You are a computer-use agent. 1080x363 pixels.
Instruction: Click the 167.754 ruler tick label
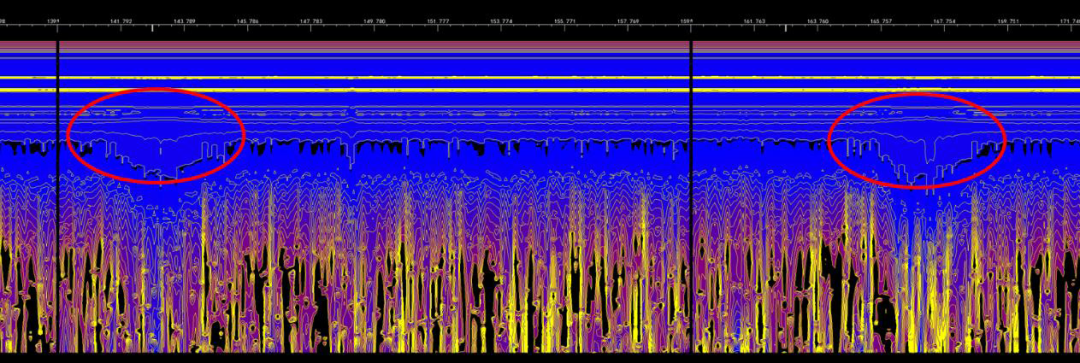point(945,21)
